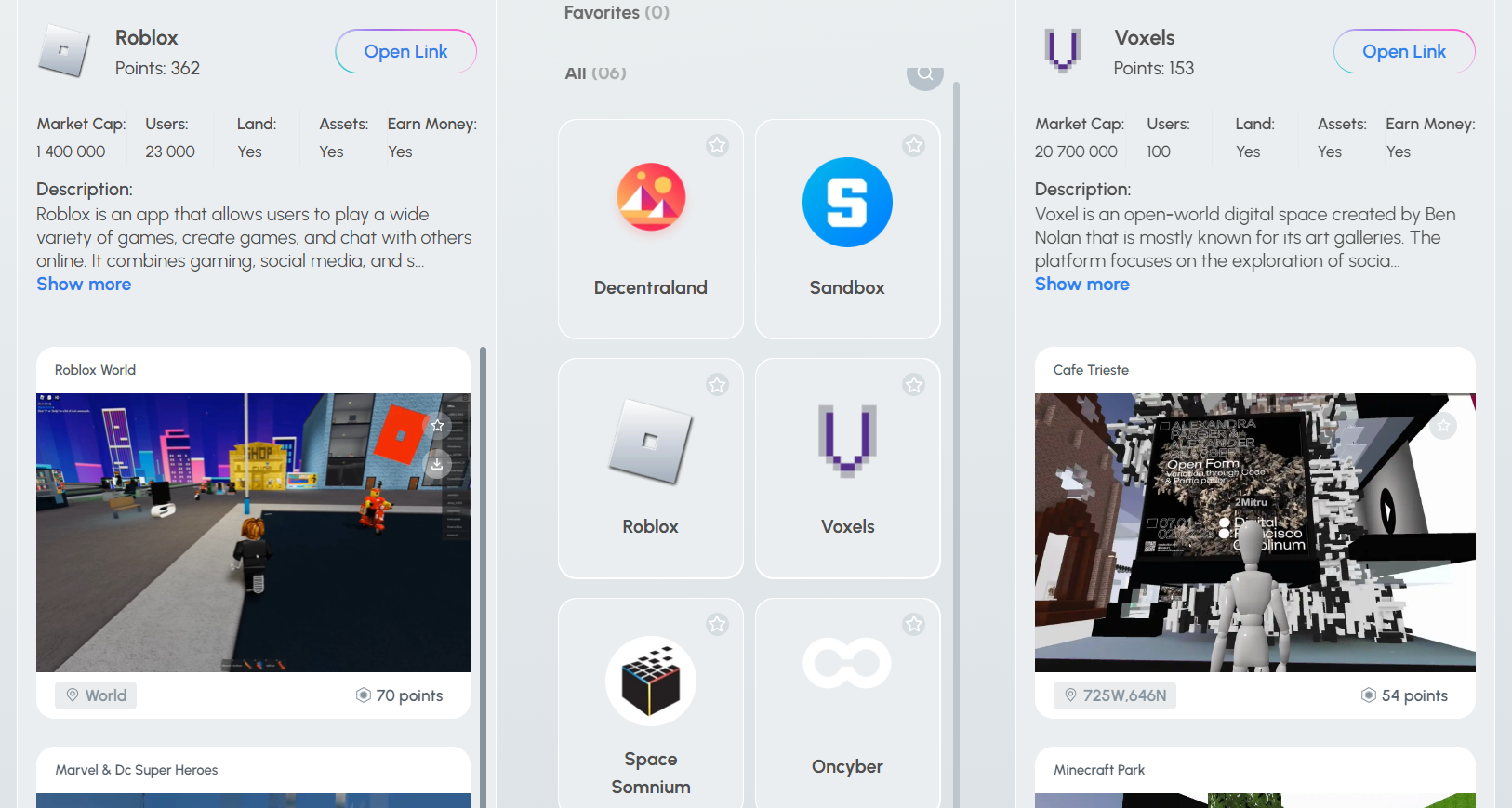Viewport: 1512px width, 808px height.
Task: Click the metaverse list scrollbar
Action: 956,444
